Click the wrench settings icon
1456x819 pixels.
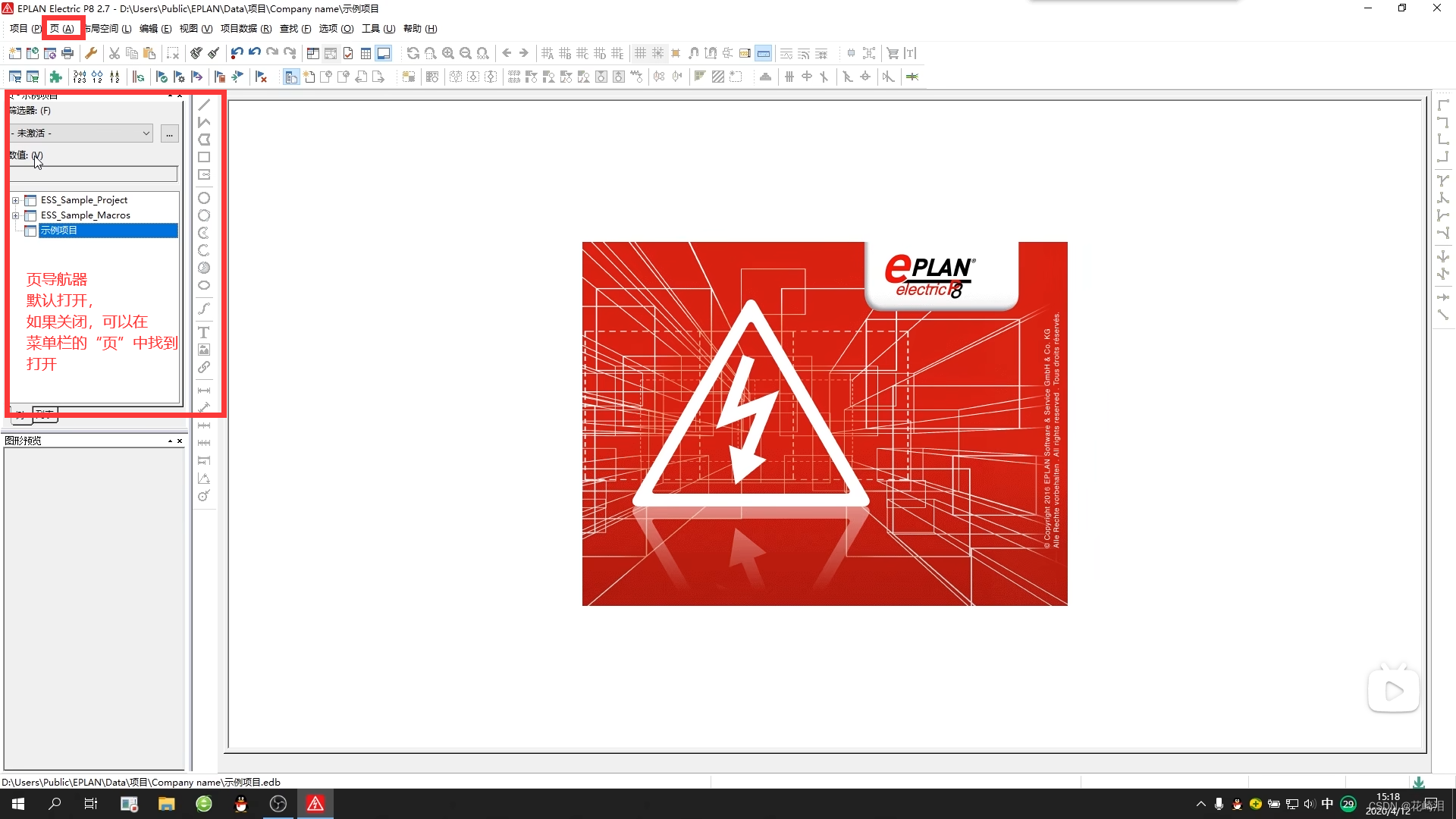91,53
